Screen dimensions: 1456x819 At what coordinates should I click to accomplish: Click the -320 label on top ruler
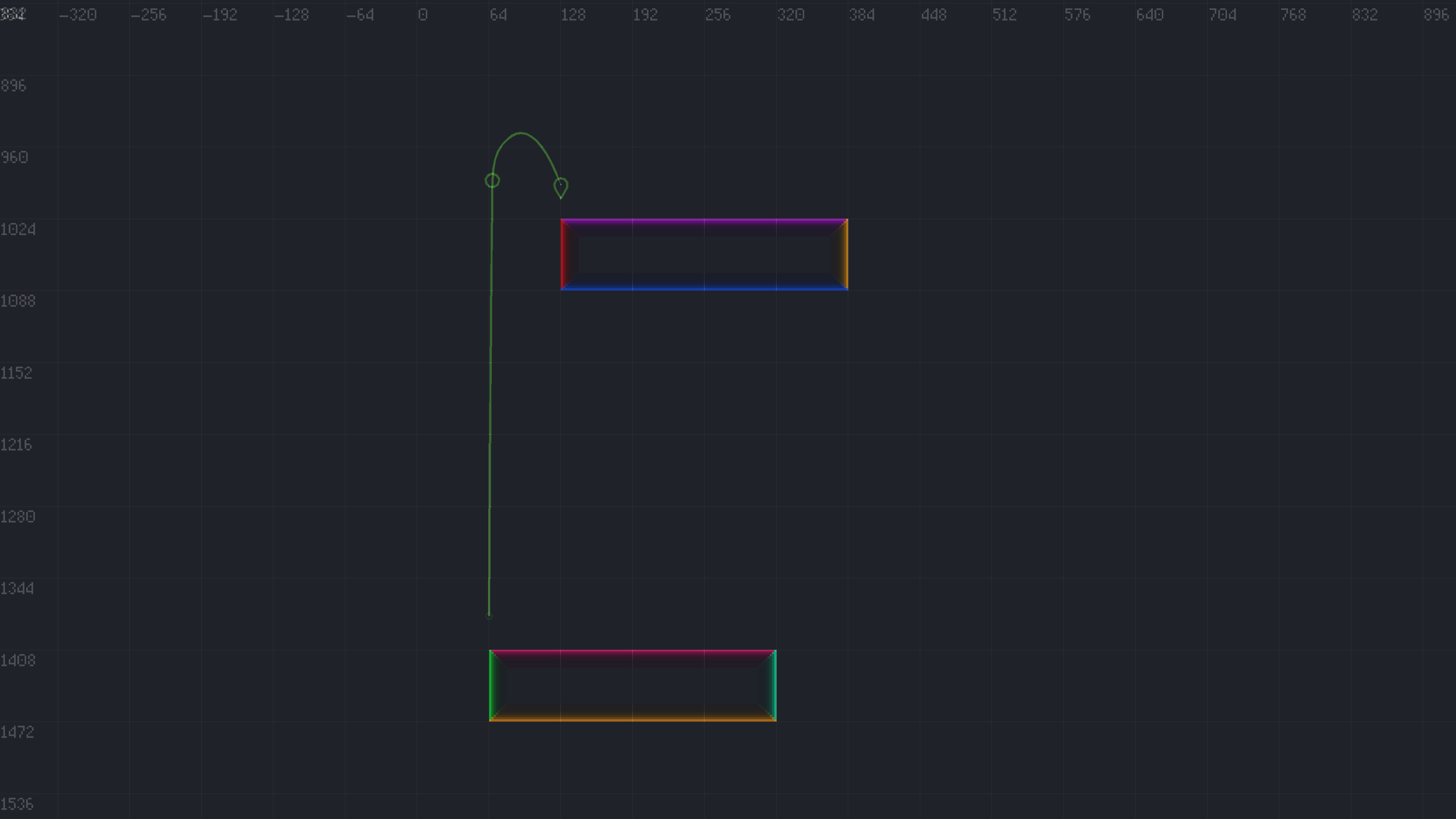[x=77, y=15]
